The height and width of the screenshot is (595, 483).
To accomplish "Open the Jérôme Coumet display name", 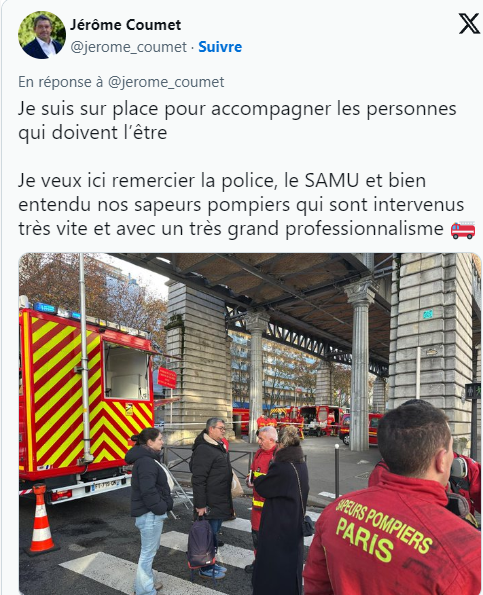I will 125,25.
